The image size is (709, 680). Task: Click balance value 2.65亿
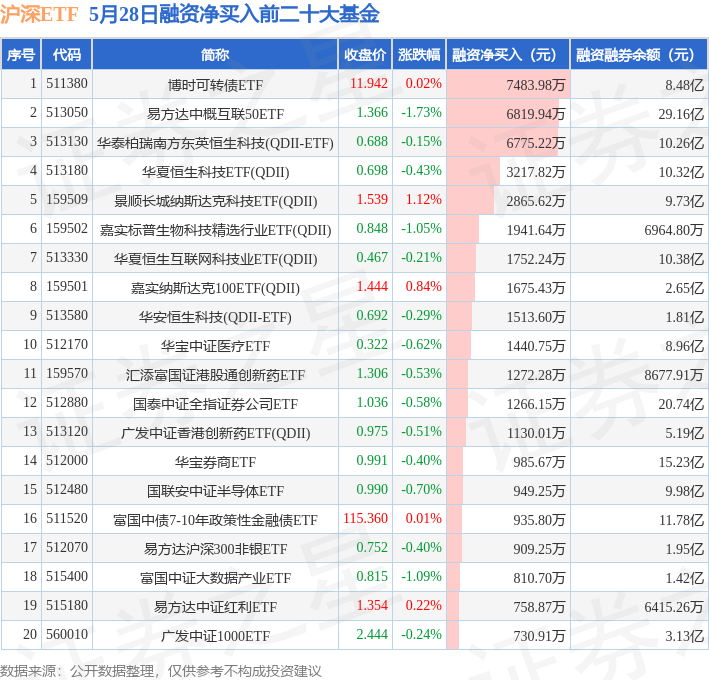685,288
